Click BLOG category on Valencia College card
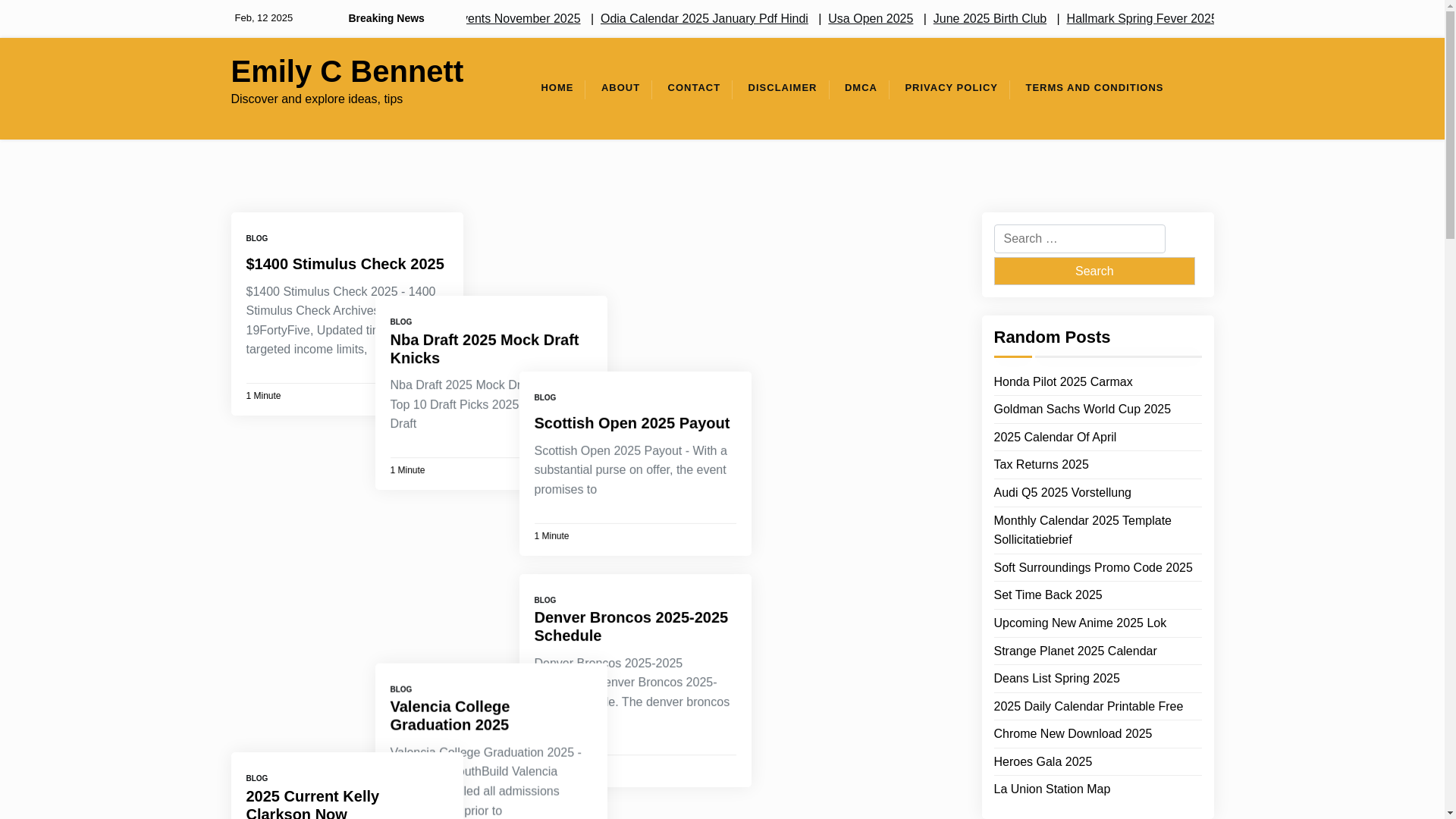Viewport: 1456px width, 819px height. pos(400,690)
